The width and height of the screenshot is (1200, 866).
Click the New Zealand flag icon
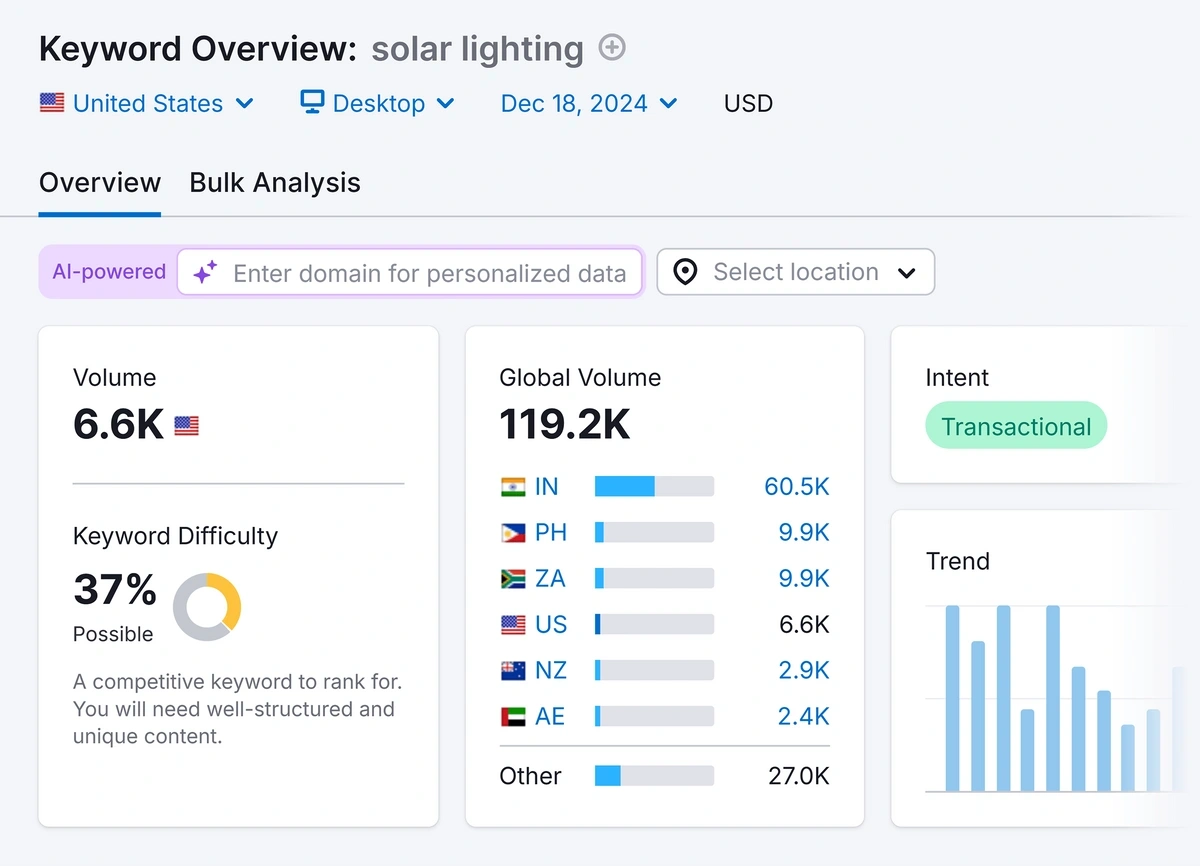click(x=513, y=671)
